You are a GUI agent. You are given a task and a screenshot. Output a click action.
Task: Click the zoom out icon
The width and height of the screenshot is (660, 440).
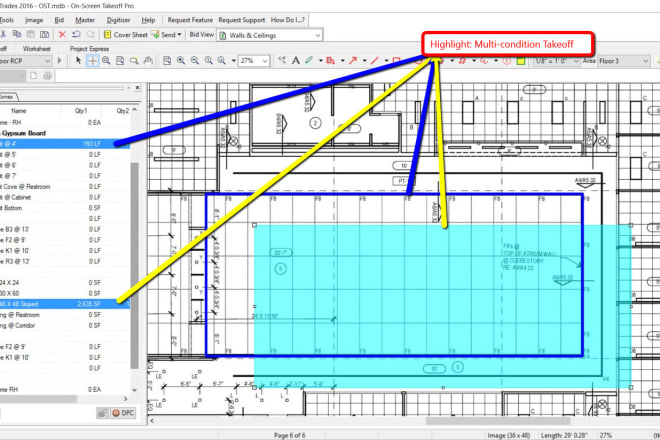pos(195,61)
